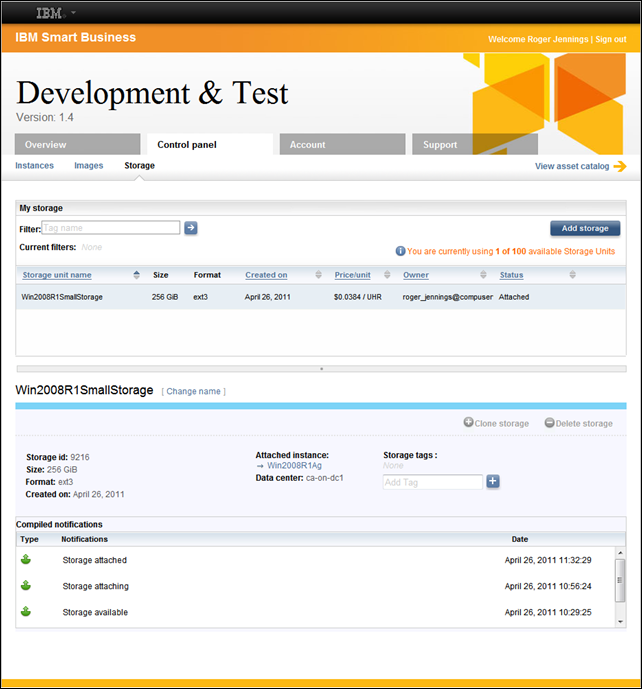Click the April 26, 2011 cell in the table
This screenshot has height=689, width=642.
click(x=268, y=297)
